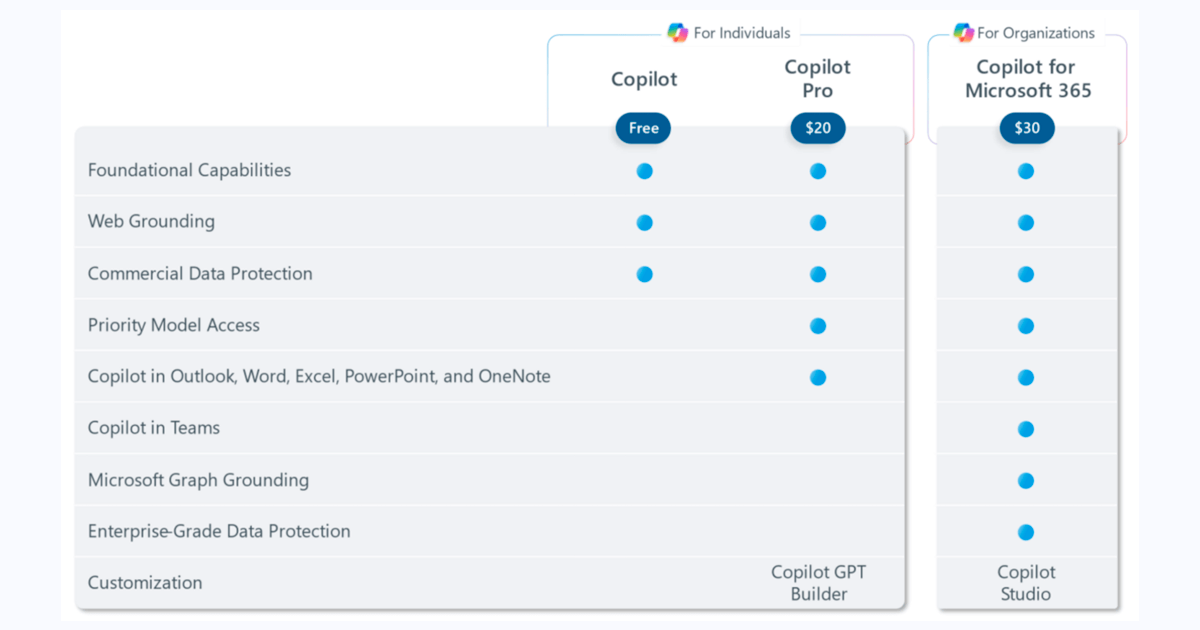Click the Copilot in Outlook, Word row dot under Microsoft 365
Screen dimensions: 1200x630
point(1026,377)
